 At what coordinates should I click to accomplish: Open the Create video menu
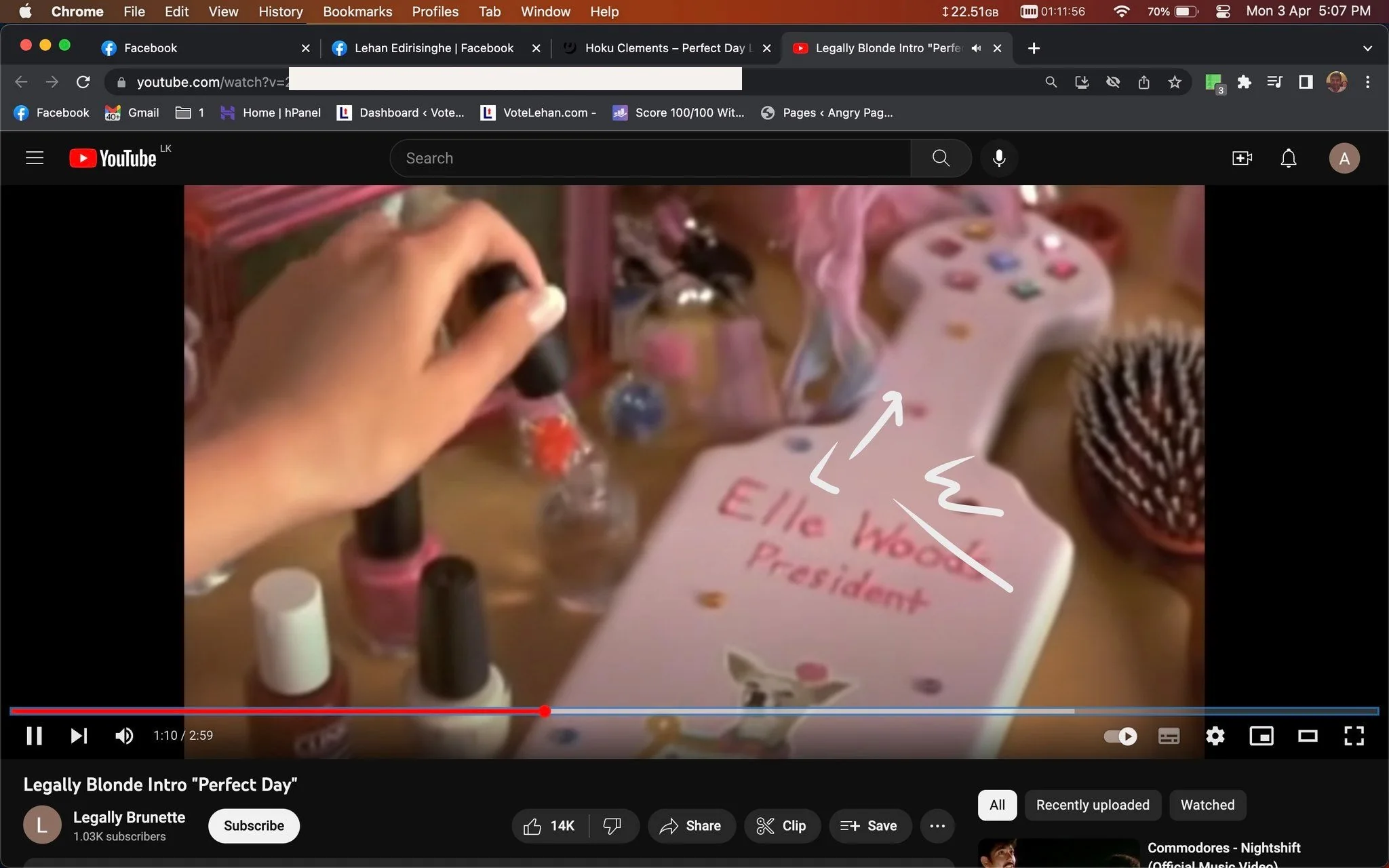(1242, 158)
